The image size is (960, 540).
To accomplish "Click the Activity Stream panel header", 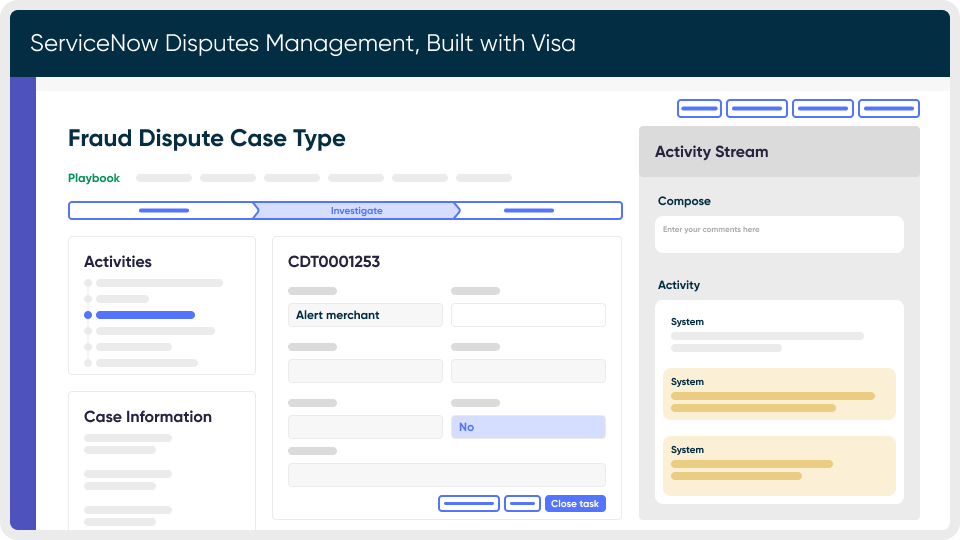I will (x=779, y=152).
